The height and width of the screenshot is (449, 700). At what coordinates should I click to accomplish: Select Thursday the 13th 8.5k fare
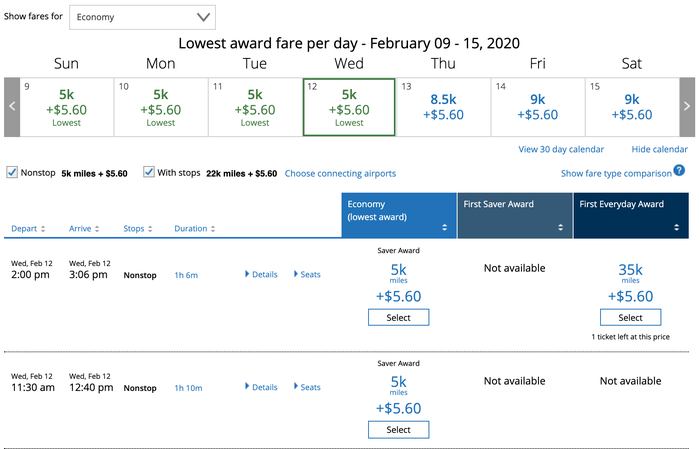tap(443, 107)
